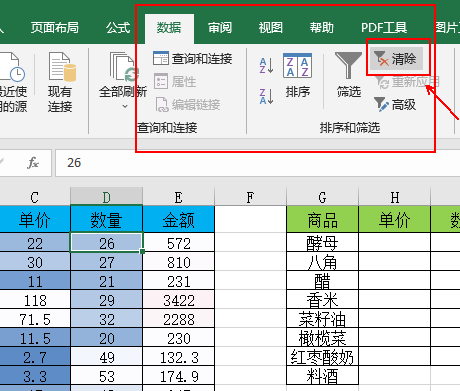
Task: Open the 帮助 tab
Action: coord(322,28)
